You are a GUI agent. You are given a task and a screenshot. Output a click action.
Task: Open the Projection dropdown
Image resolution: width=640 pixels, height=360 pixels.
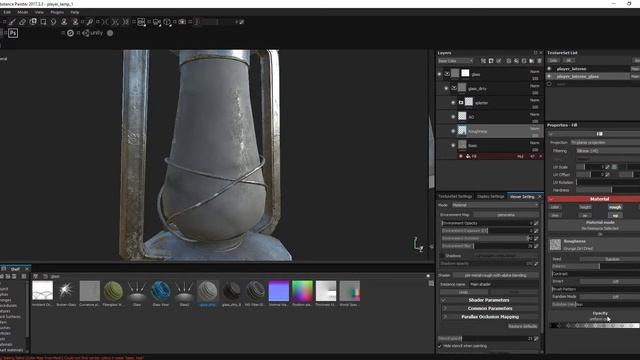tap(605, 142)
